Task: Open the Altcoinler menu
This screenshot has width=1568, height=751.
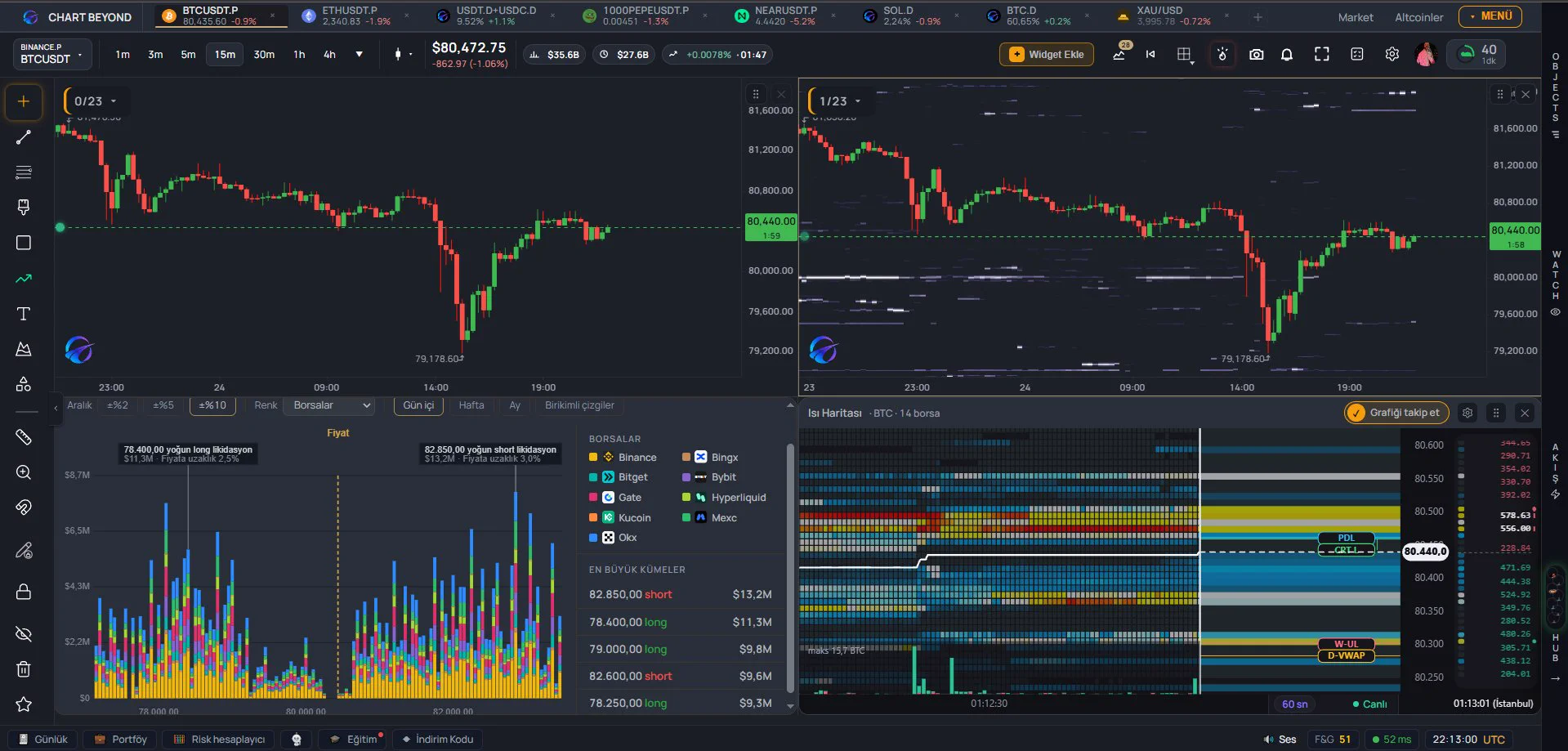Action: [1418, 17]
